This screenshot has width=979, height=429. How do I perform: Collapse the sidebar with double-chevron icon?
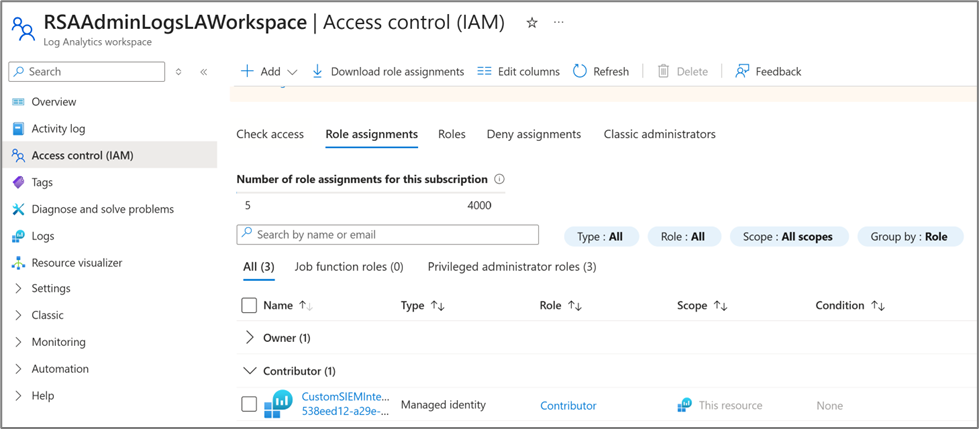204,72
